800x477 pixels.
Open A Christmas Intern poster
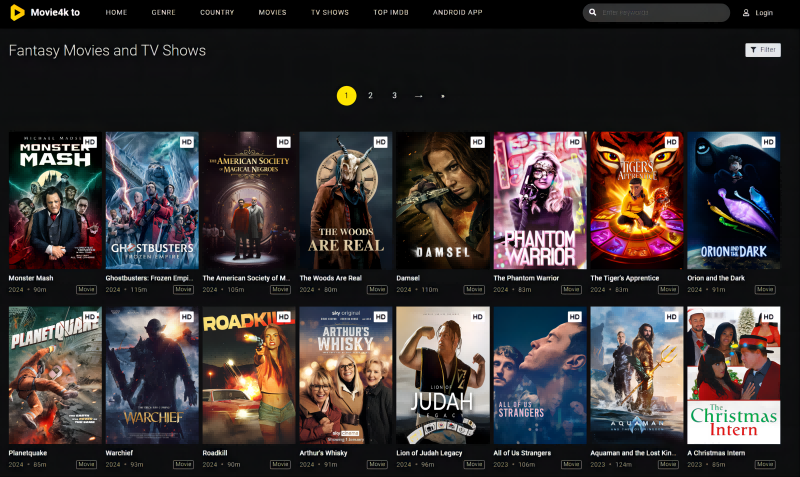tap(734, 375)
